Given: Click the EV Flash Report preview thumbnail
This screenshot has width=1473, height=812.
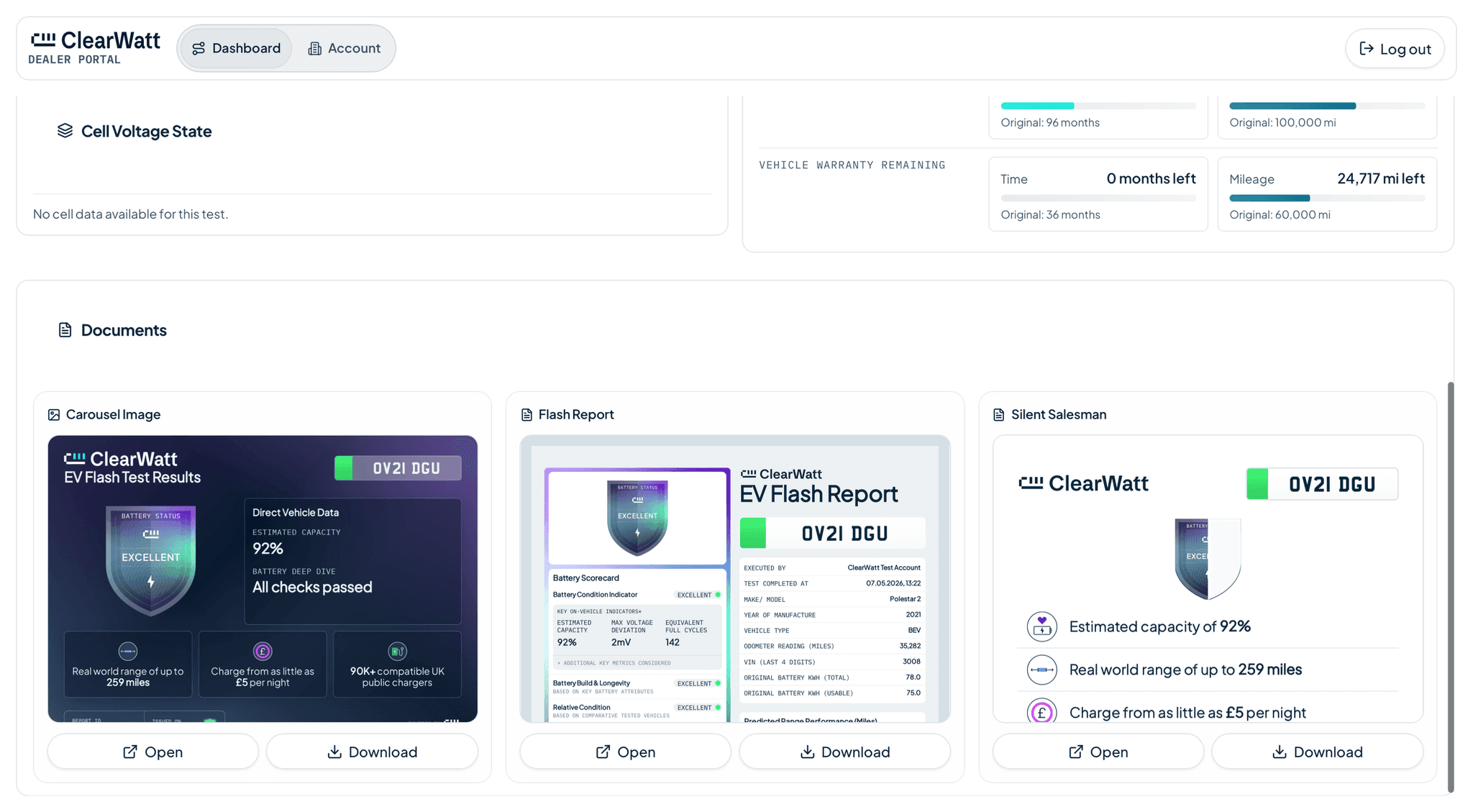Looking at the screenshot, I should coord(735,578).
